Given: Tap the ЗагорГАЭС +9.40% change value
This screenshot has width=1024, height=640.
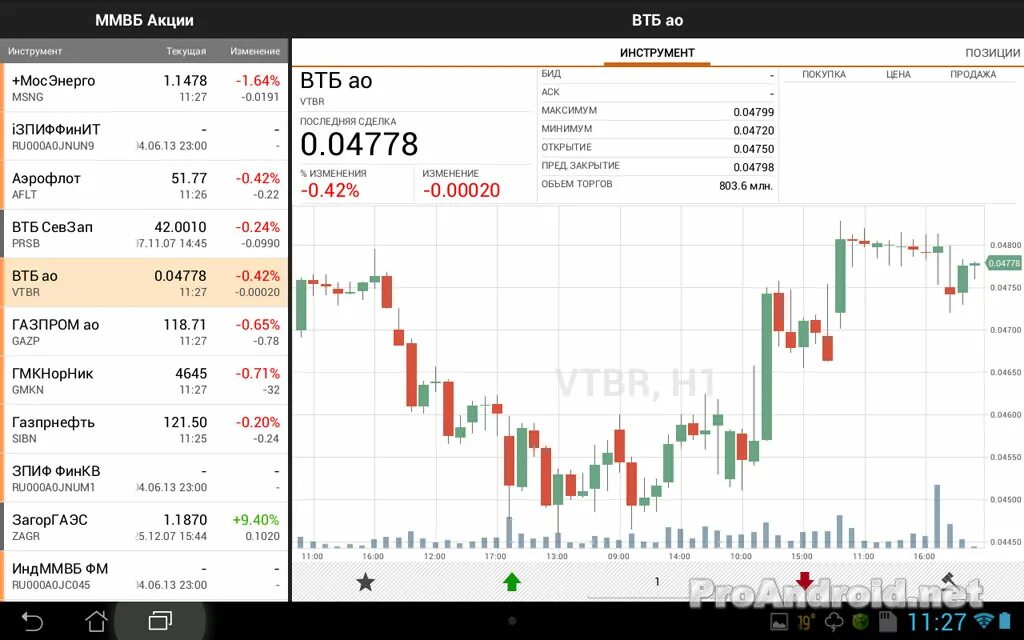Looking at the screenshot, I should pyautogui.click(x=255, y=520).
